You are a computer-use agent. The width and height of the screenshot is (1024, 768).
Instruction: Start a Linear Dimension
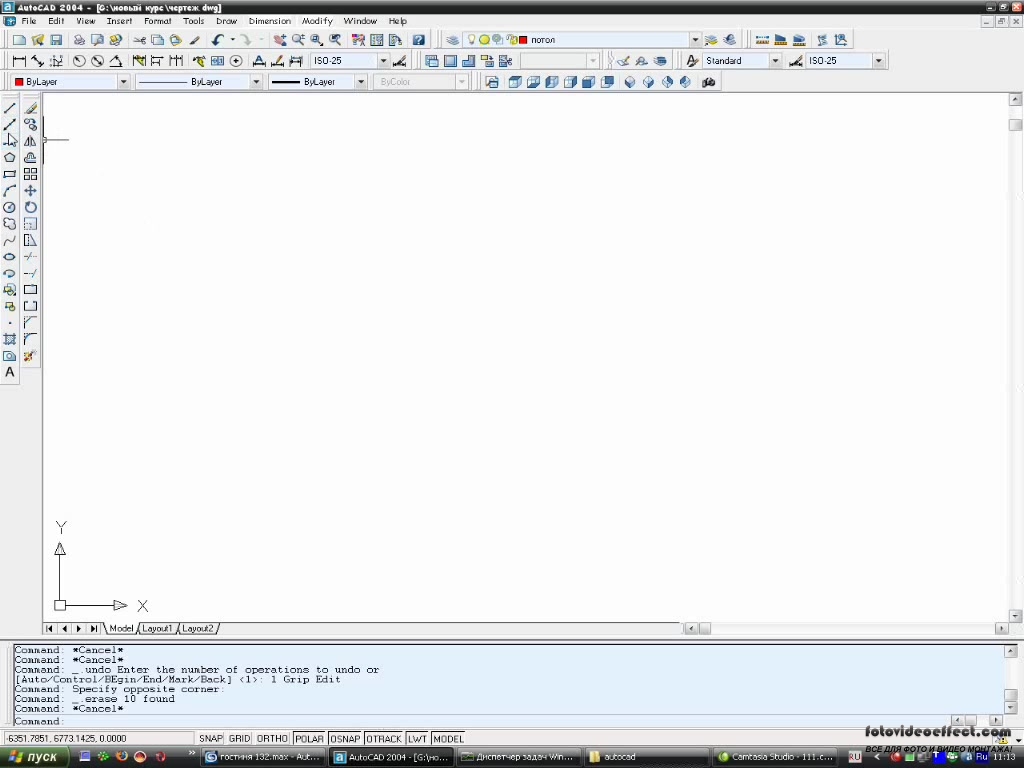pos(19,61)
